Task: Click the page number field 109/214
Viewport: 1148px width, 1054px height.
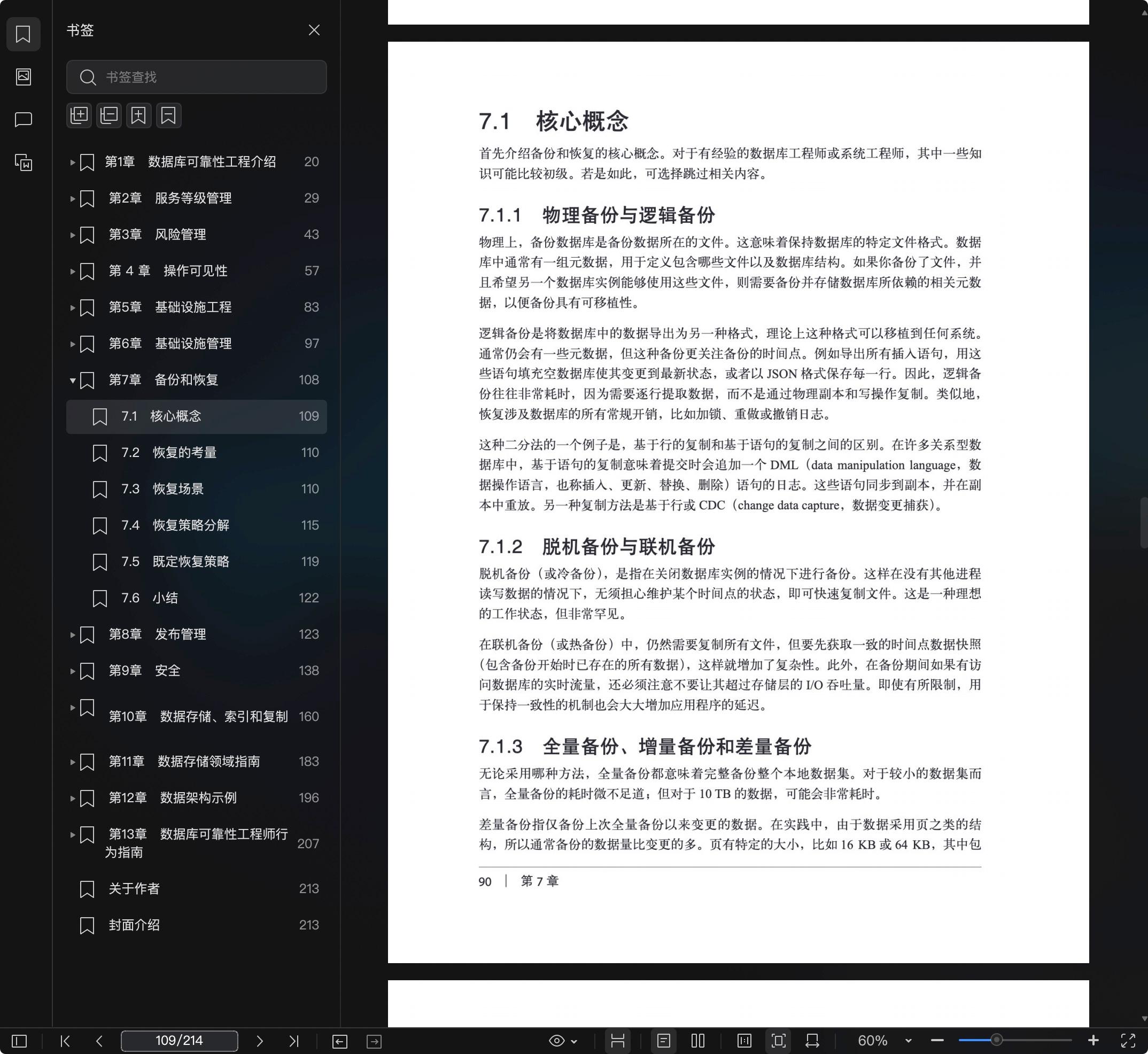Action: pos(180,1041)
